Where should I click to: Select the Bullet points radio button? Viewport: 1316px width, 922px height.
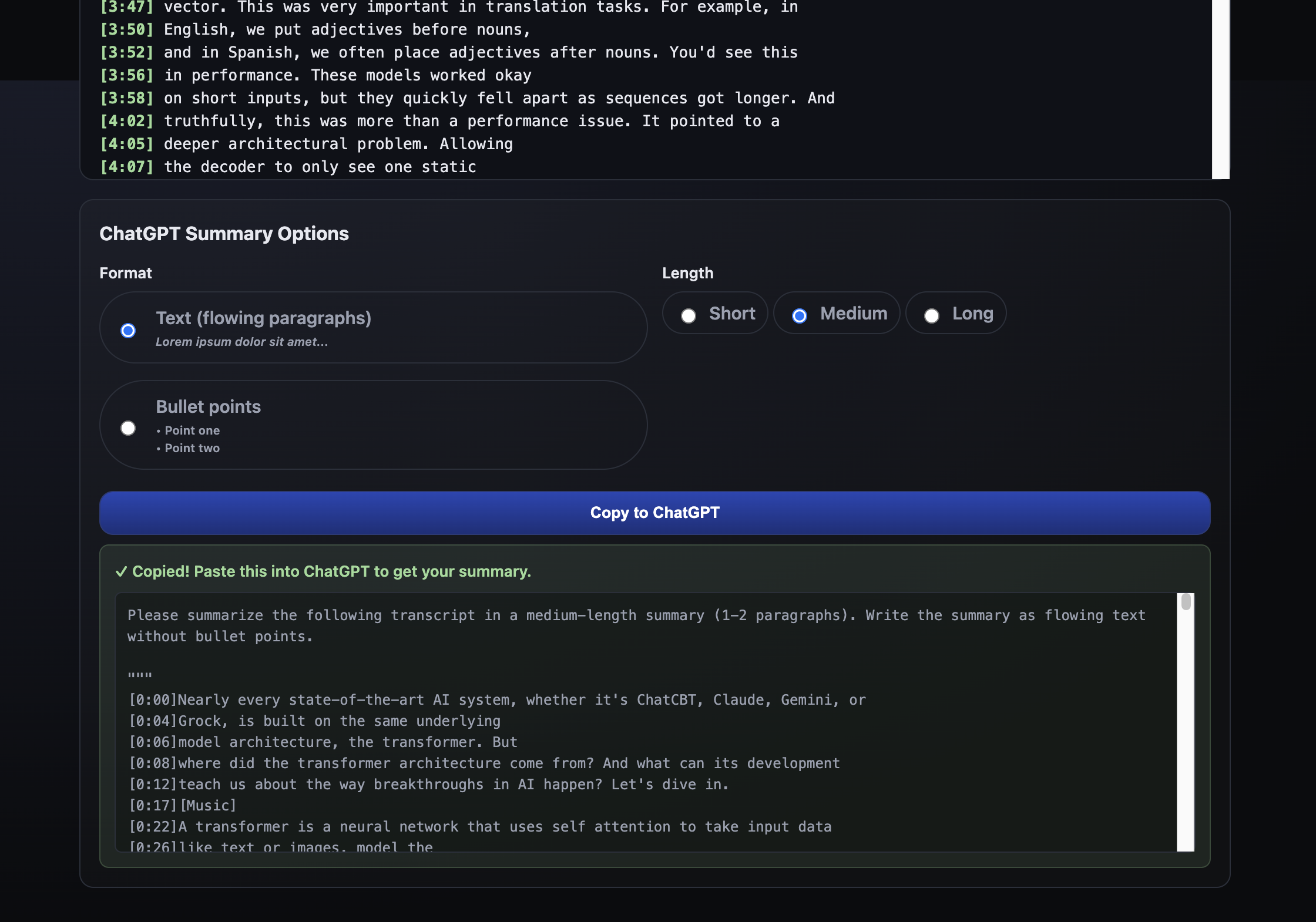pyautogui.click(x=128, y=428)
